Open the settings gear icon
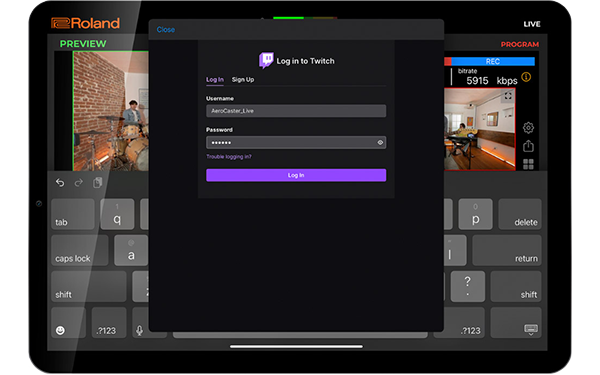 pos(528,127)
